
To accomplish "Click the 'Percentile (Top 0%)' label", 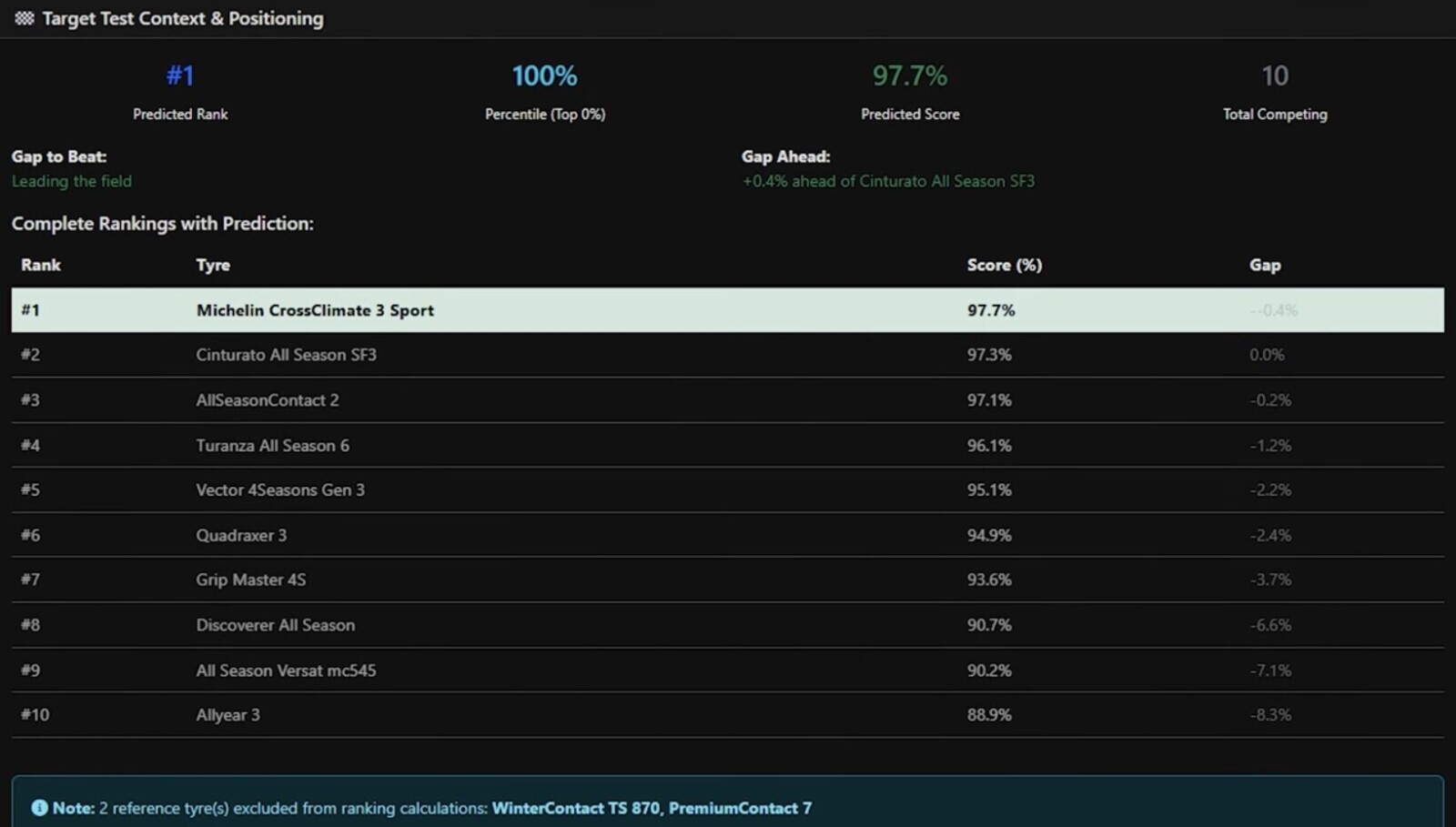I will pyautogui.click(x=545, y=114).
